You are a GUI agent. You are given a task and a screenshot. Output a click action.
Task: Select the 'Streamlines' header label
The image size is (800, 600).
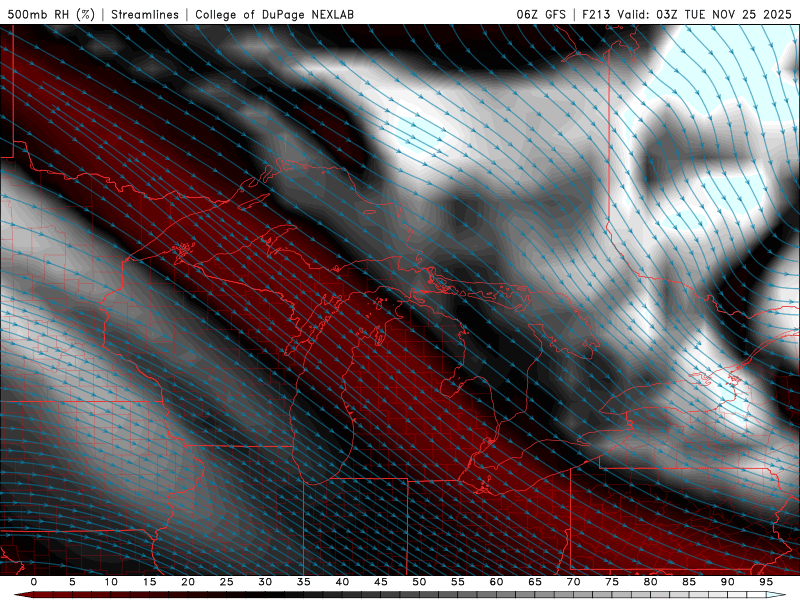[x=145, y=14]
